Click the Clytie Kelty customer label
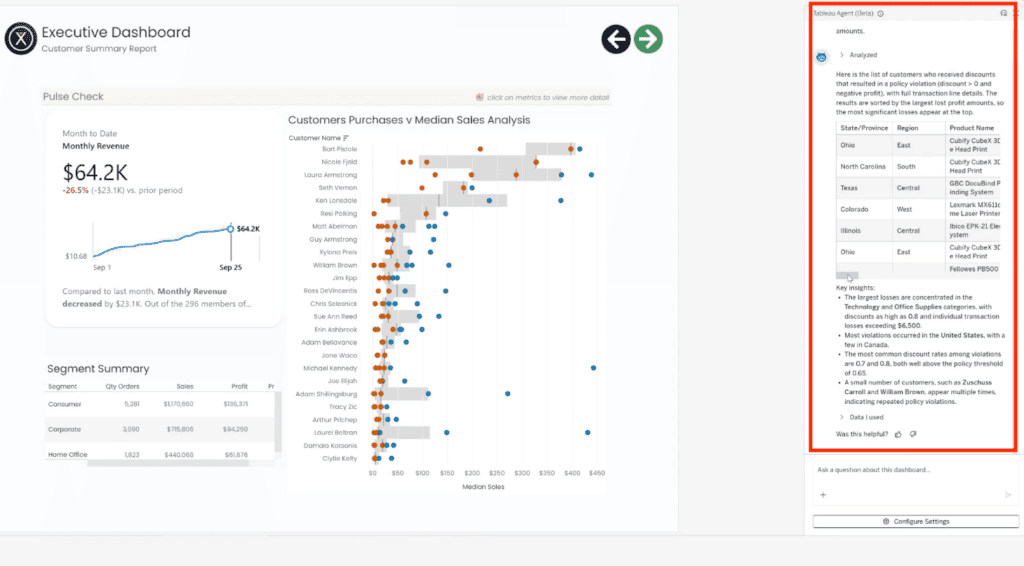This screenshot has height=566, width=1024. click(x=340, y=458)
